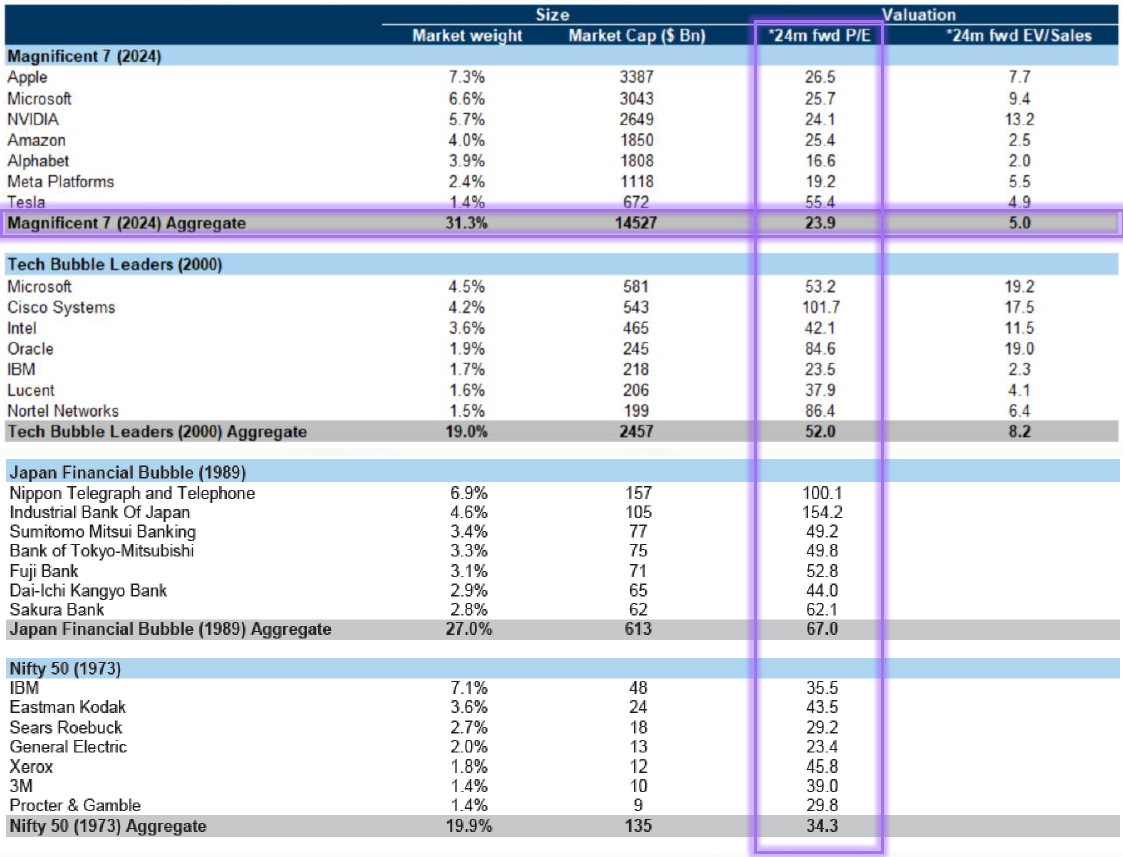
Task: Click the 'Meta Platforms' row label
Action: (x=61, y=182)
